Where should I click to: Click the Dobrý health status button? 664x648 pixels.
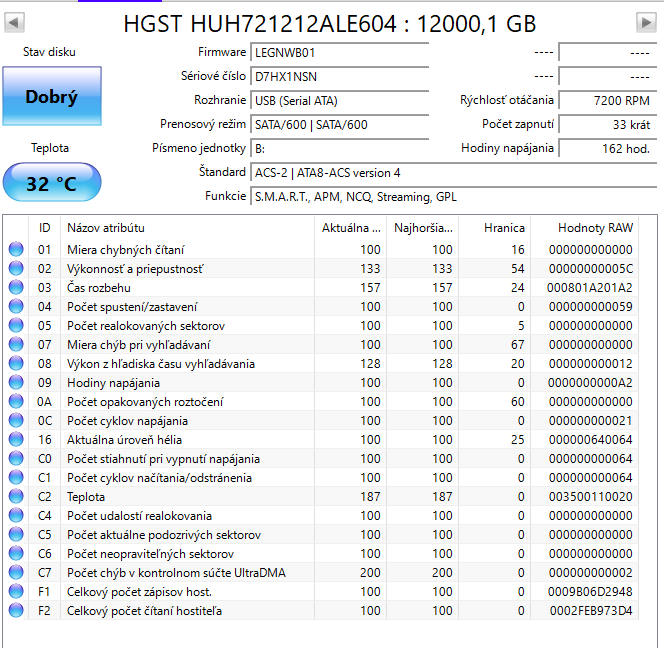52,96
